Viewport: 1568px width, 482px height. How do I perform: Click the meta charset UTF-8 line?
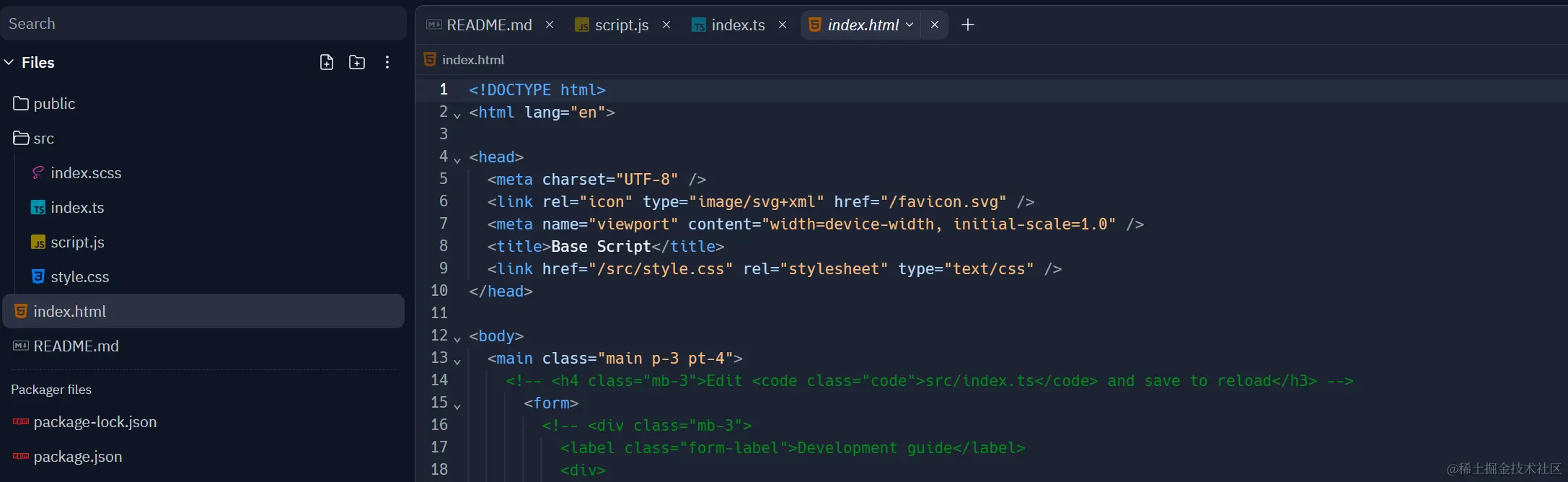tap(596, 180)
